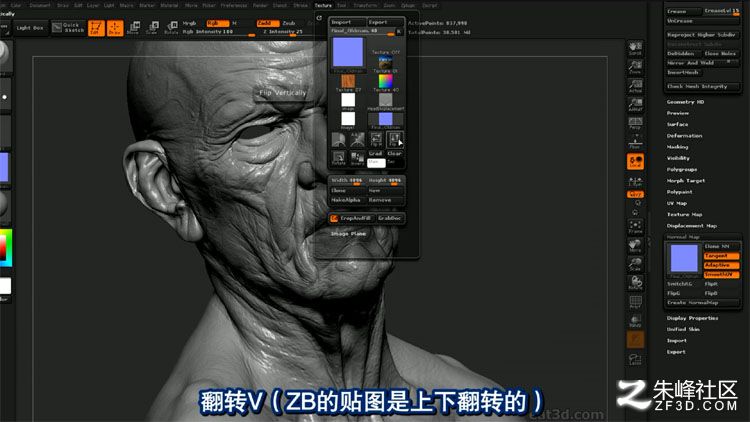Toggle the orange XYZ rotation button
750x422 pixels.
635,194
